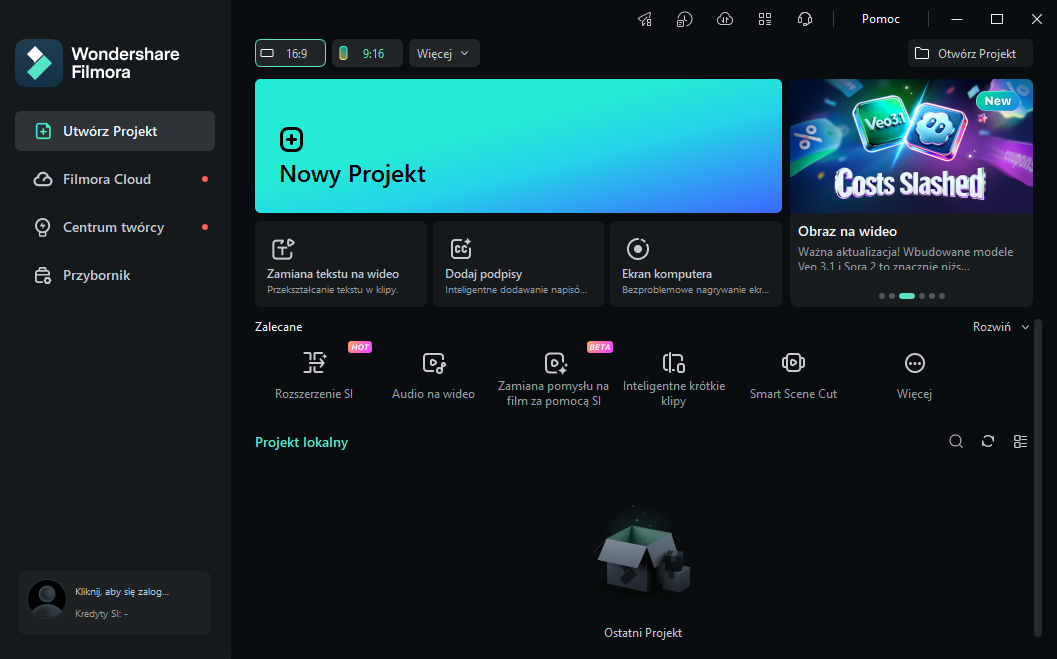Screen dimensions: 1057x659
Task: Click the cloud download icon in top bar
Action: click(x=725, y=19)
